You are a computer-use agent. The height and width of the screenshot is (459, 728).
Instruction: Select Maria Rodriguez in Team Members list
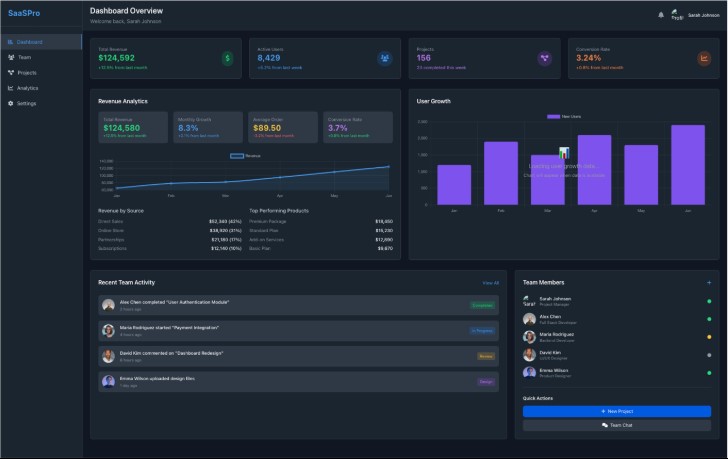tap(617, 337)
